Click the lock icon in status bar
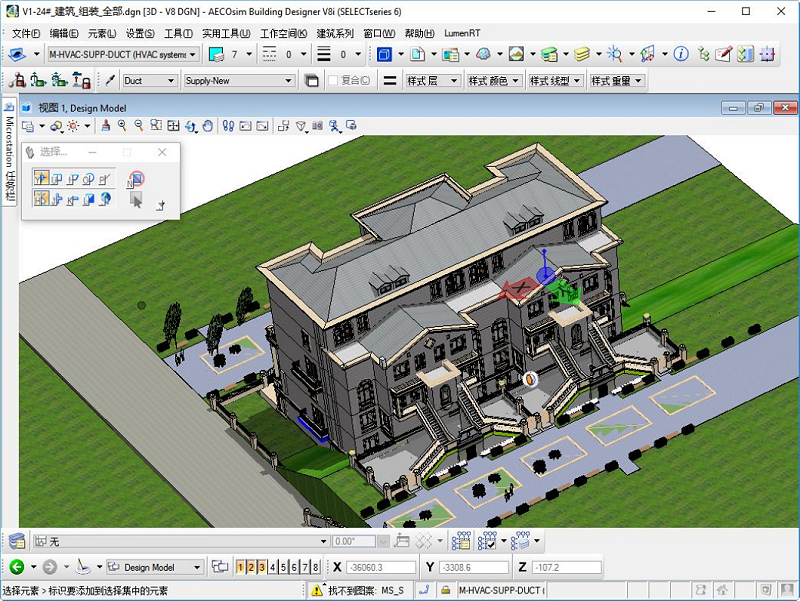Image resolution: width=800 pixels, height=601 pixels. (x=445, y=590)
